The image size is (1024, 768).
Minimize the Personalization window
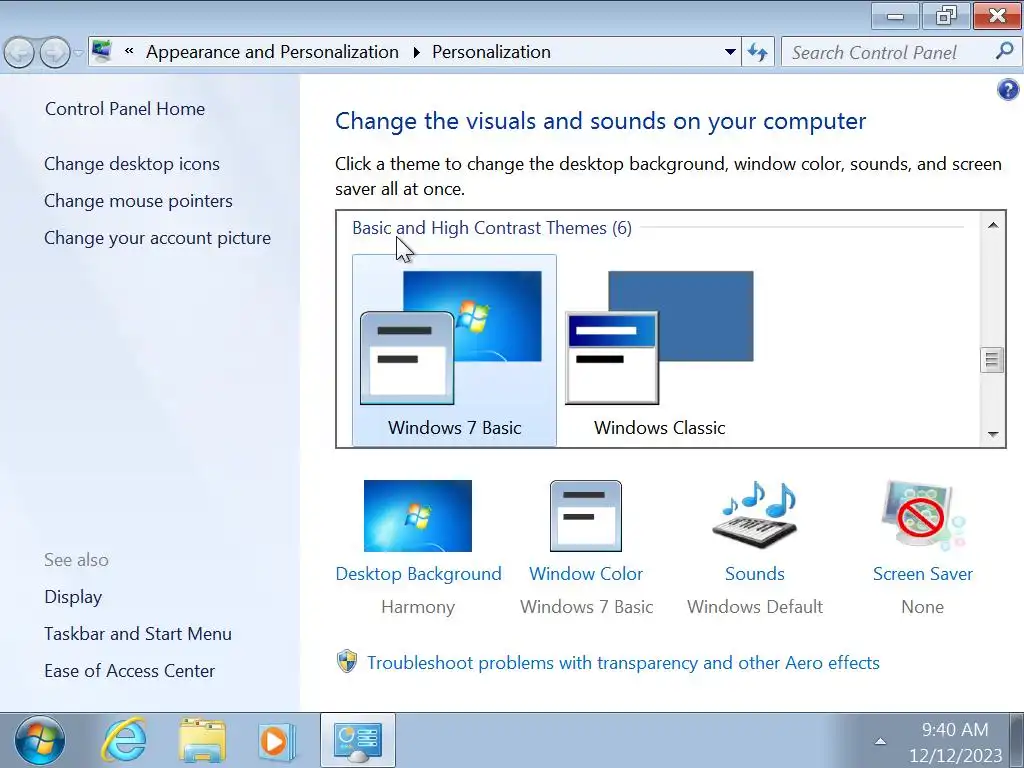(x=895, y=16)
